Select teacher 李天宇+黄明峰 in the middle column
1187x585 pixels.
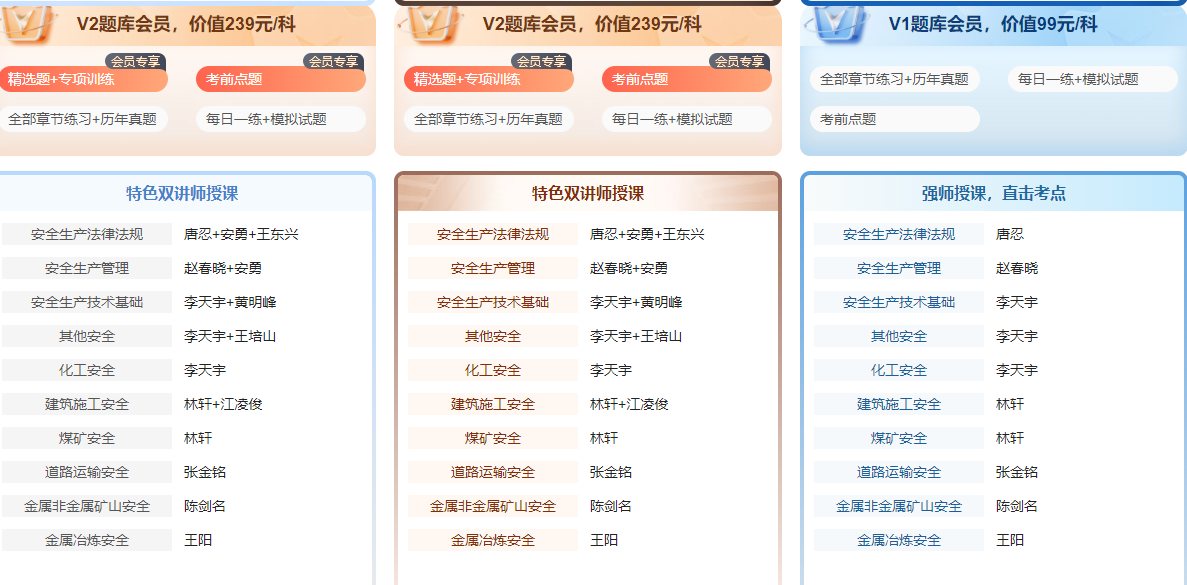(635, 302)
